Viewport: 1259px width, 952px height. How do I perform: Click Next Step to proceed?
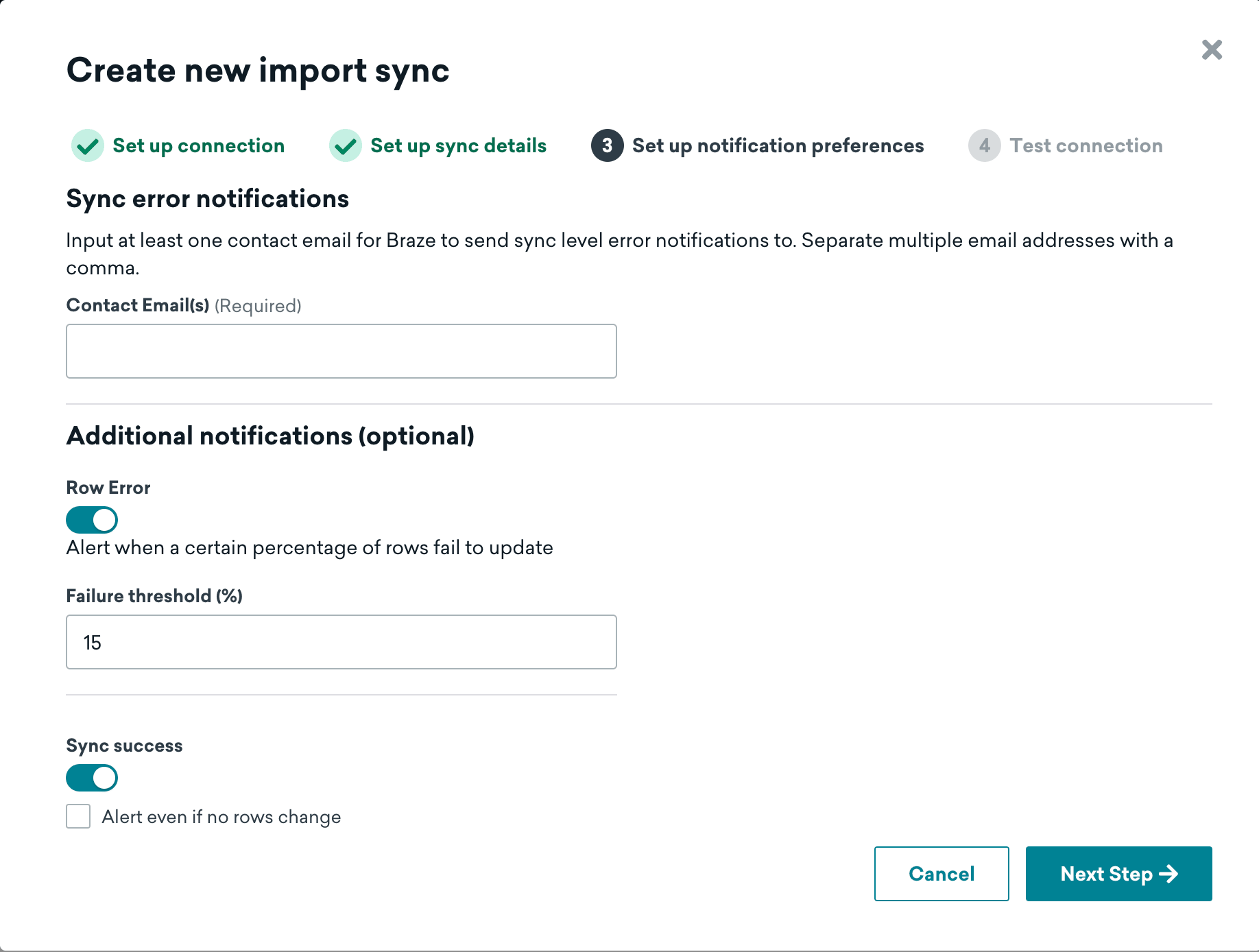point(1118,874)
